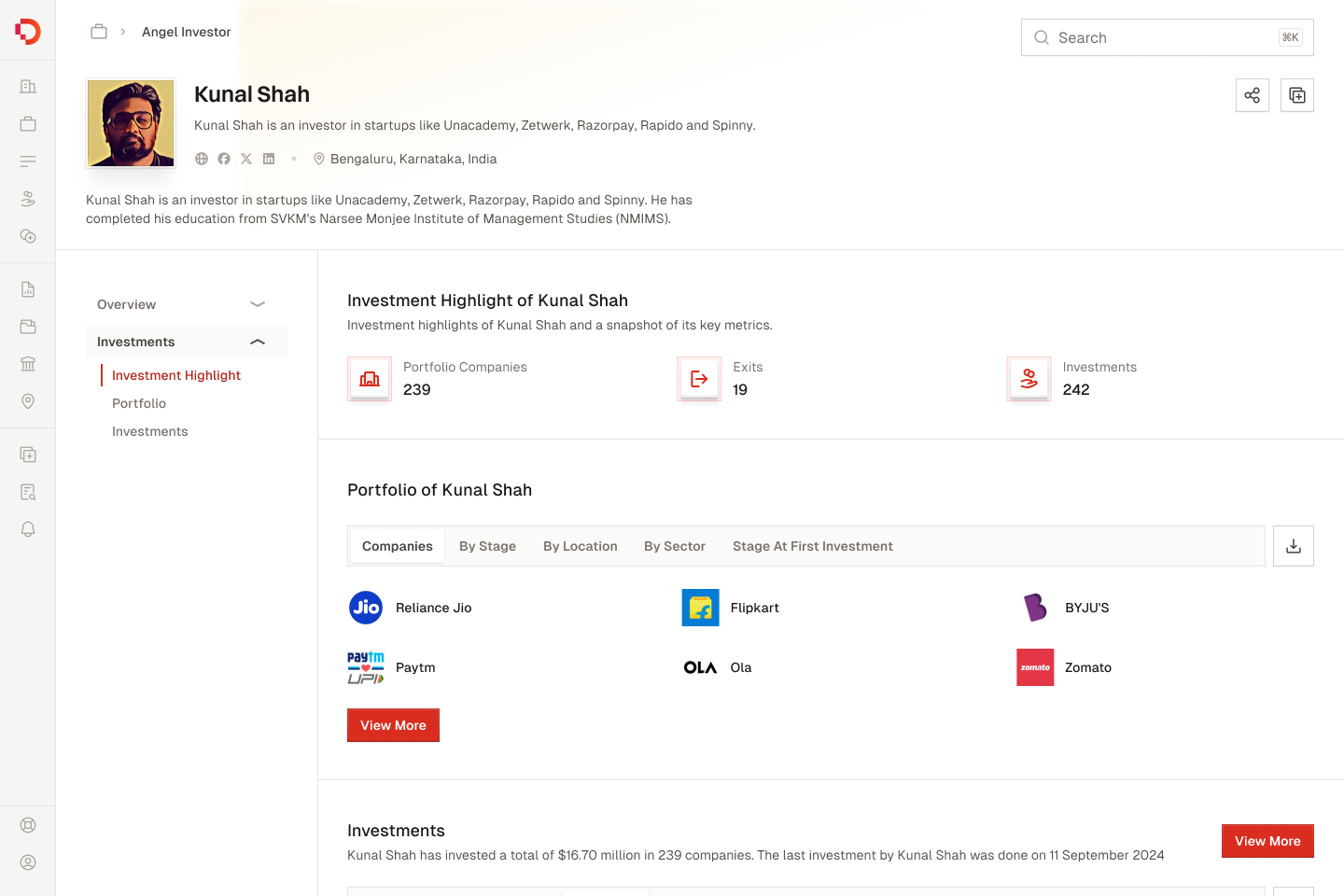Click the Investments stat icon
This screenshot has width=1344, height=896.
1029,379
